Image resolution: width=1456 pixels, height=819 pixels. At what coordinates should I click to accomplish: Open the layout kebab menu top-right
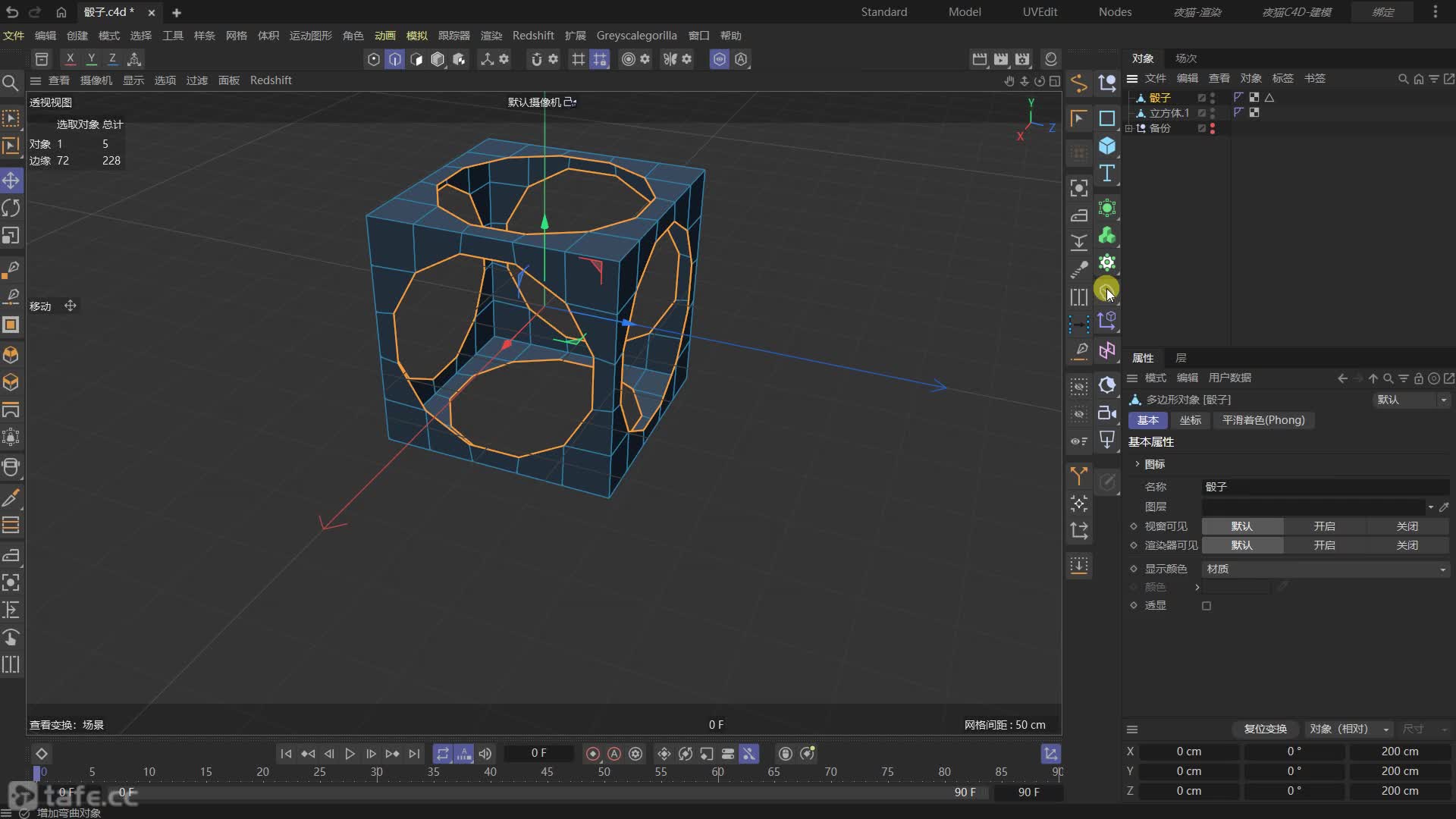pyautogui.click(x=1436, y=12)
